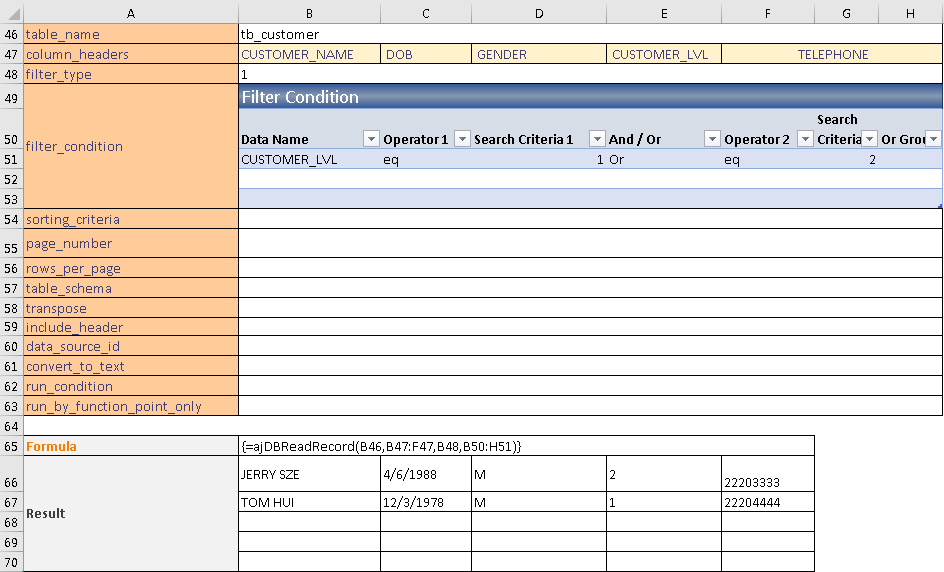This screenshot has height=572, width=944.
Task: Select the CUSTOMER_NAME column header cell
Action: click(309, 54)
